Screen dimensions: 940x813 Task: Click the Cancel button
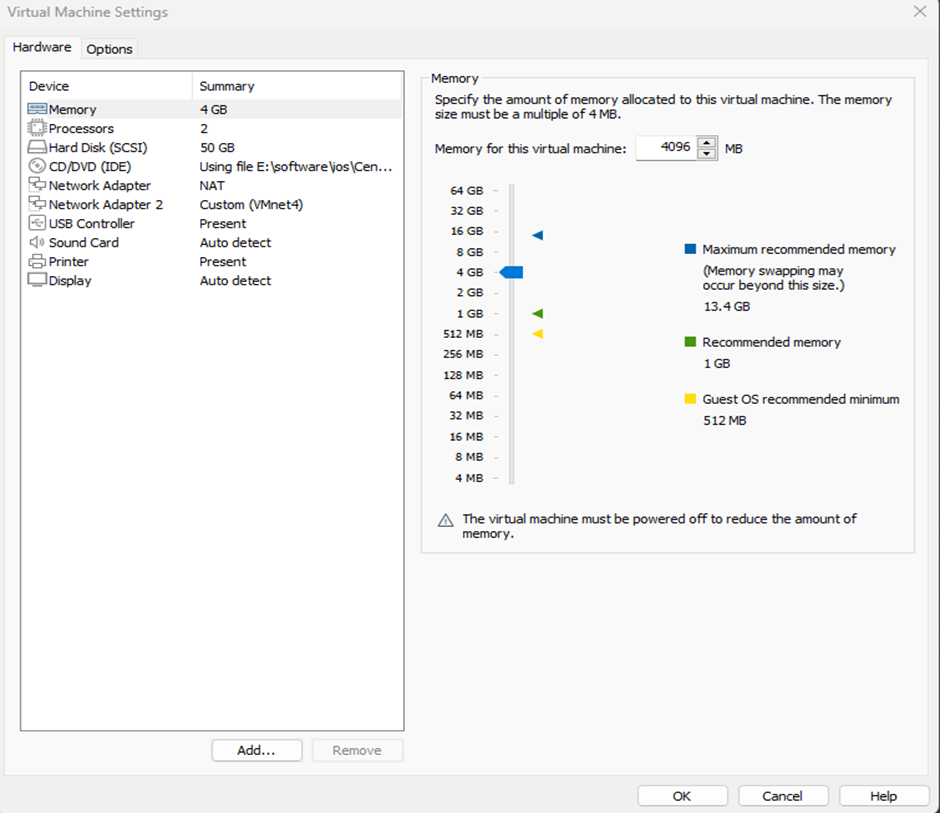[x=783, y=796]
